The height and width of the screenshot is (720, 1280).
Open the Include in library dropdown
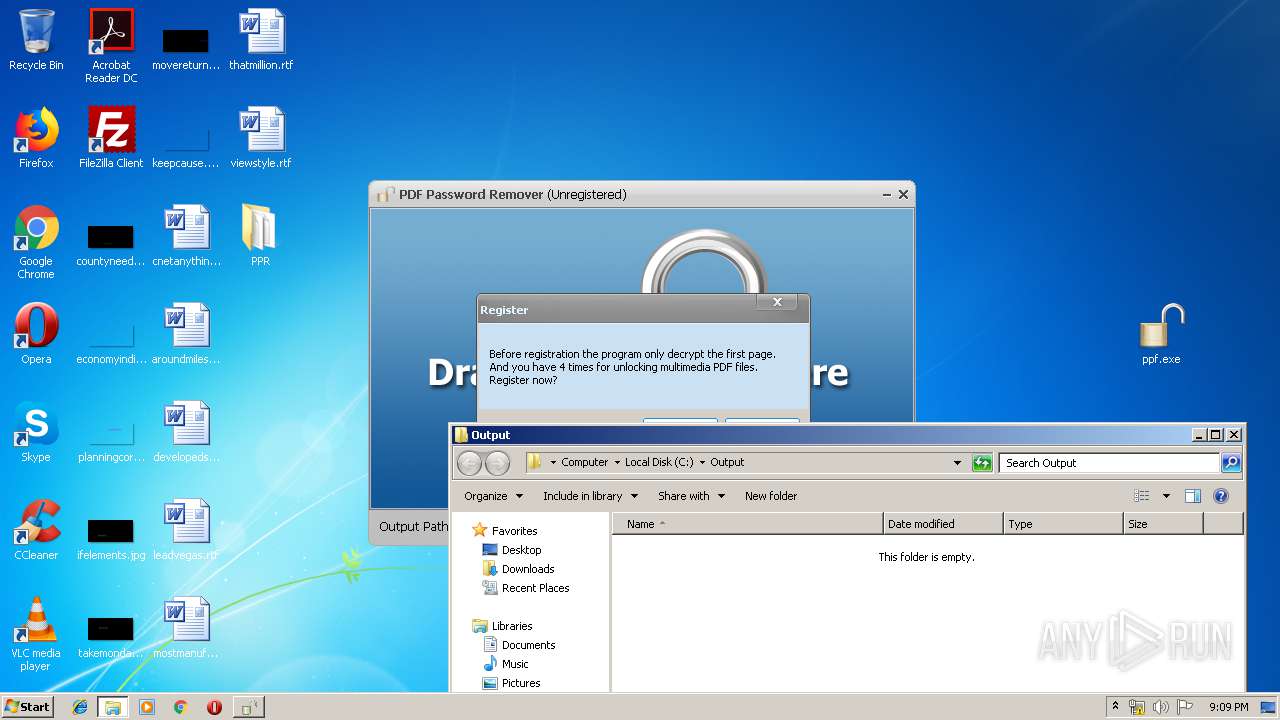click(x=590, y=496)
